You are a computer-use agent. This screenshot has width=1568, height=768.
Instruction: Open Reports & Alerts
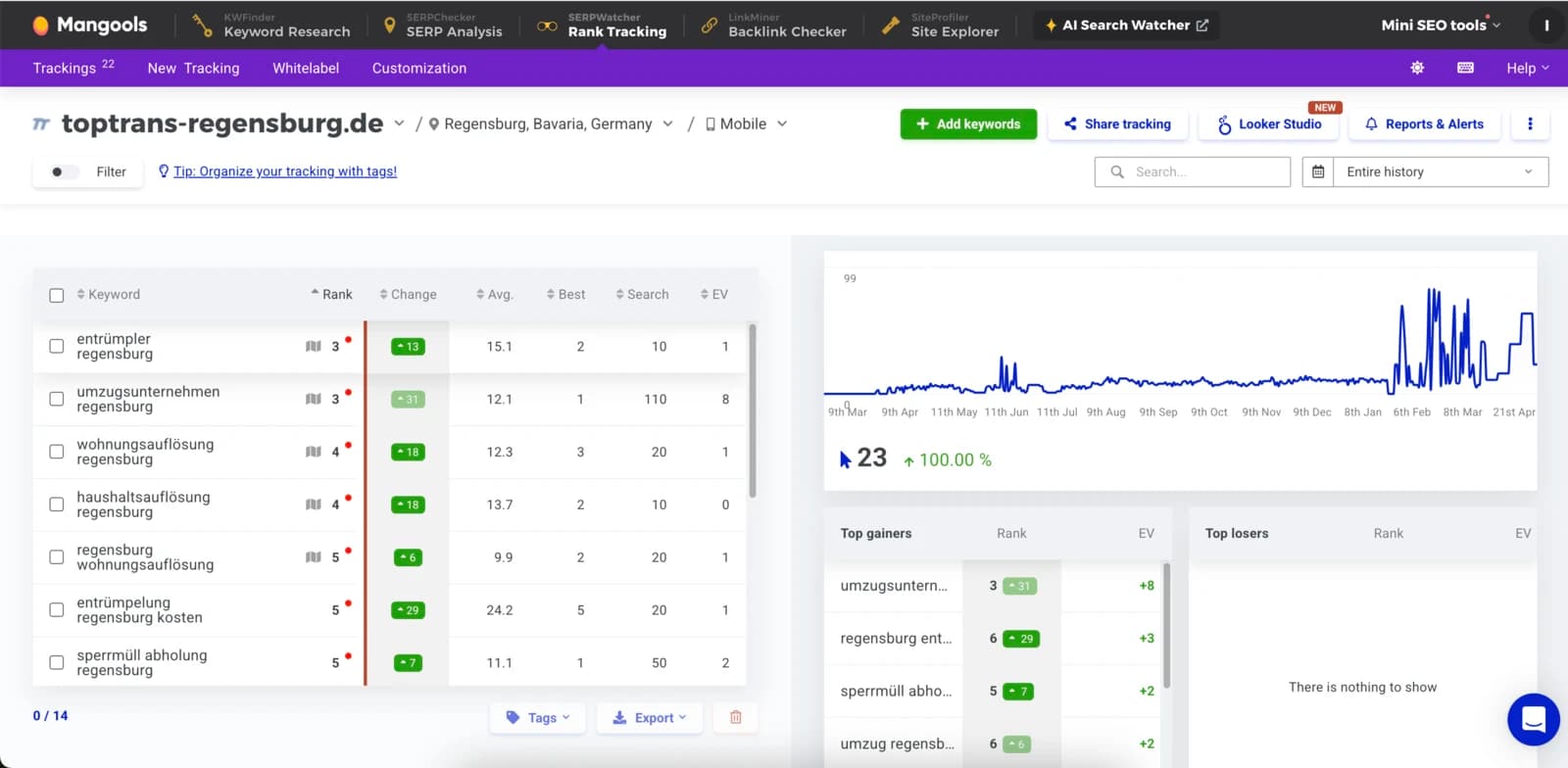click(x=1425, y=124)
